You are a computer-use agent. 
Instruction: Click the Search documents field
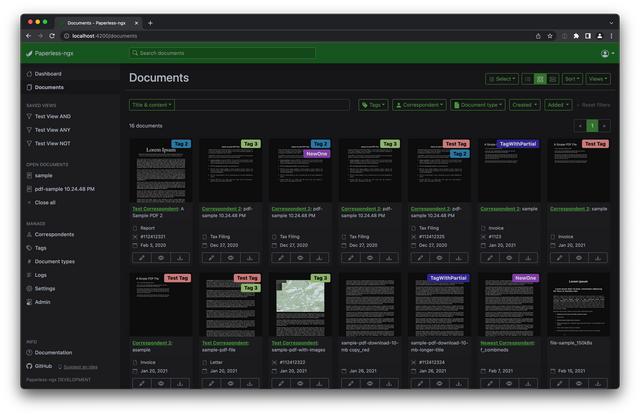(x=222, y=53)
